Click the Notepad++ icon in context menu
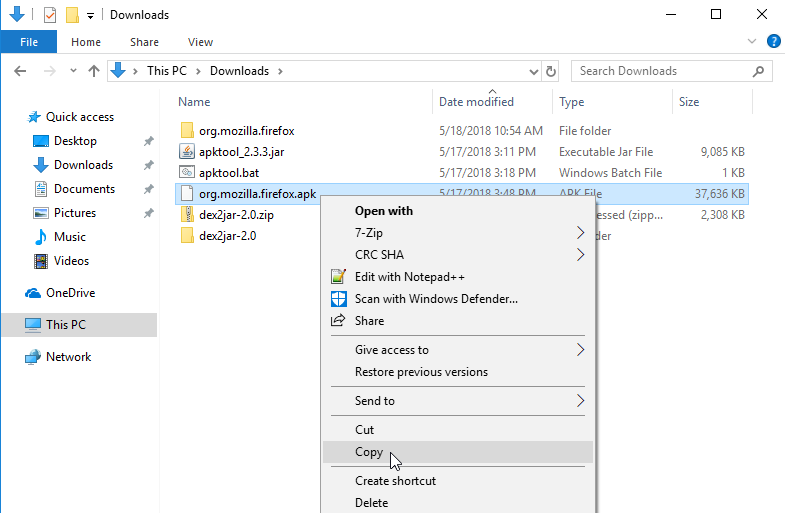Viewport: 785px width, 513px height. [x=337, y=277]
